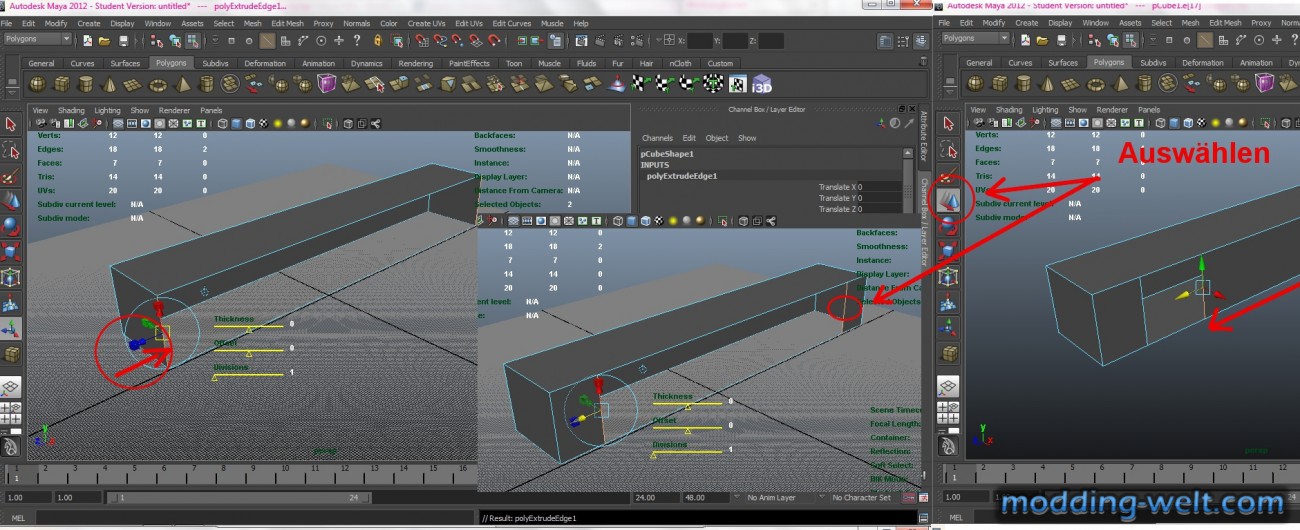The image size is (1300, 530).
Task: Click the X coordinate input field in status line
Action: 700,41
